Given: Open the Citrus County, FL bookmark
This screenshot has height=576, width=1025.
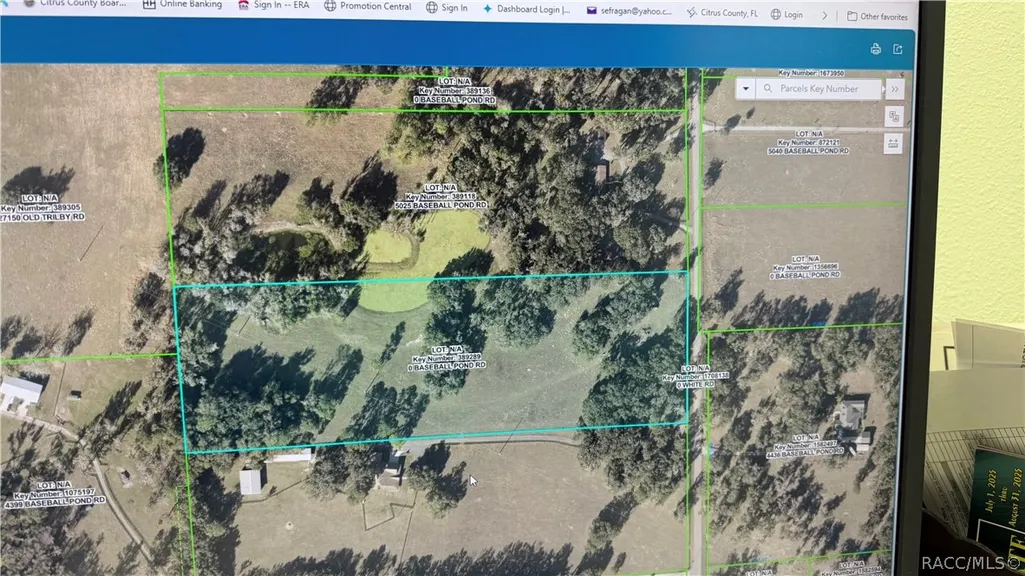Looking at the screenshot, I should tap(722, 12).
